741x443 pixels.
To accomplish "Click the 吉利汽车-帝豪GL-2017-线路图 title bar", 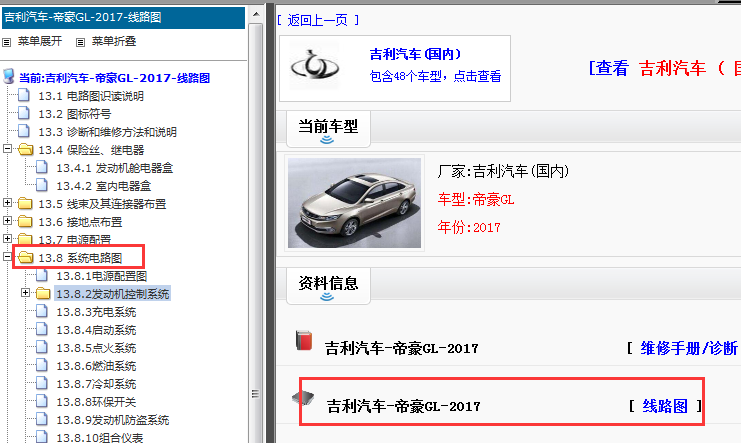I will (124, 17).
